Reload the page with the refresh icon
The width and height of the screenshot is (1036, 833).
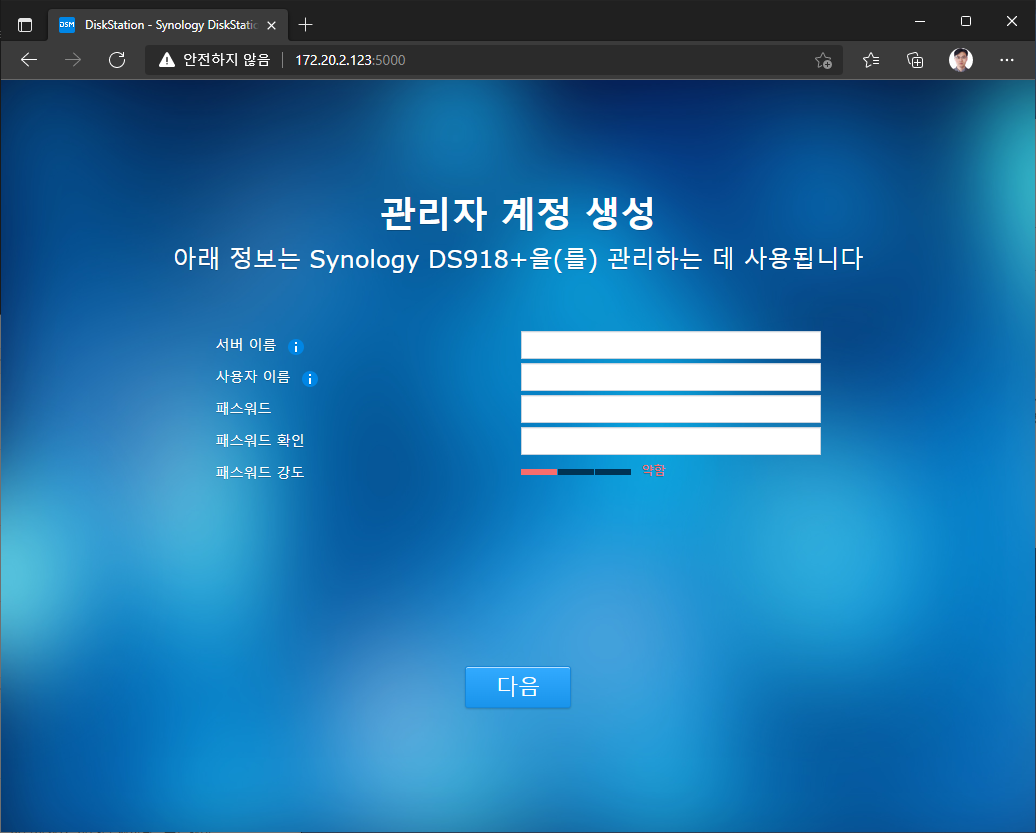[117, 60]
